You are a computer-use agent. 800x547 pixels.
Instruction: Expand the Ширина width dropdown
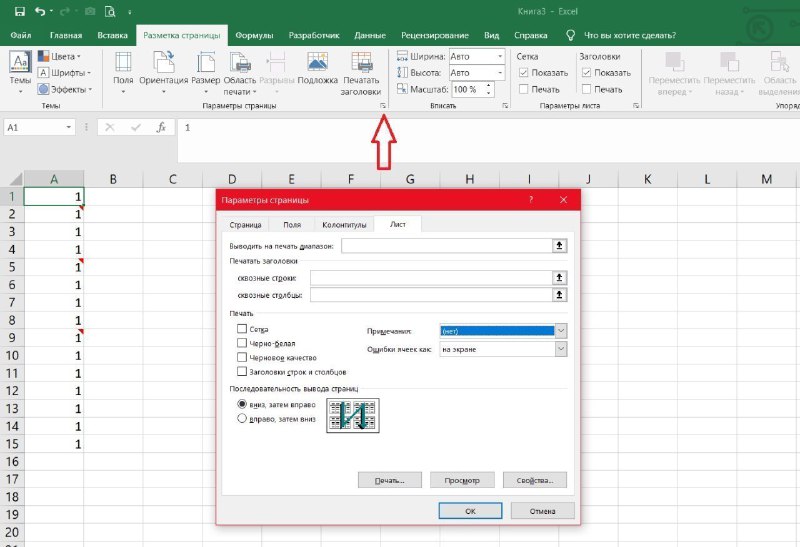click(x=500, y=56)
